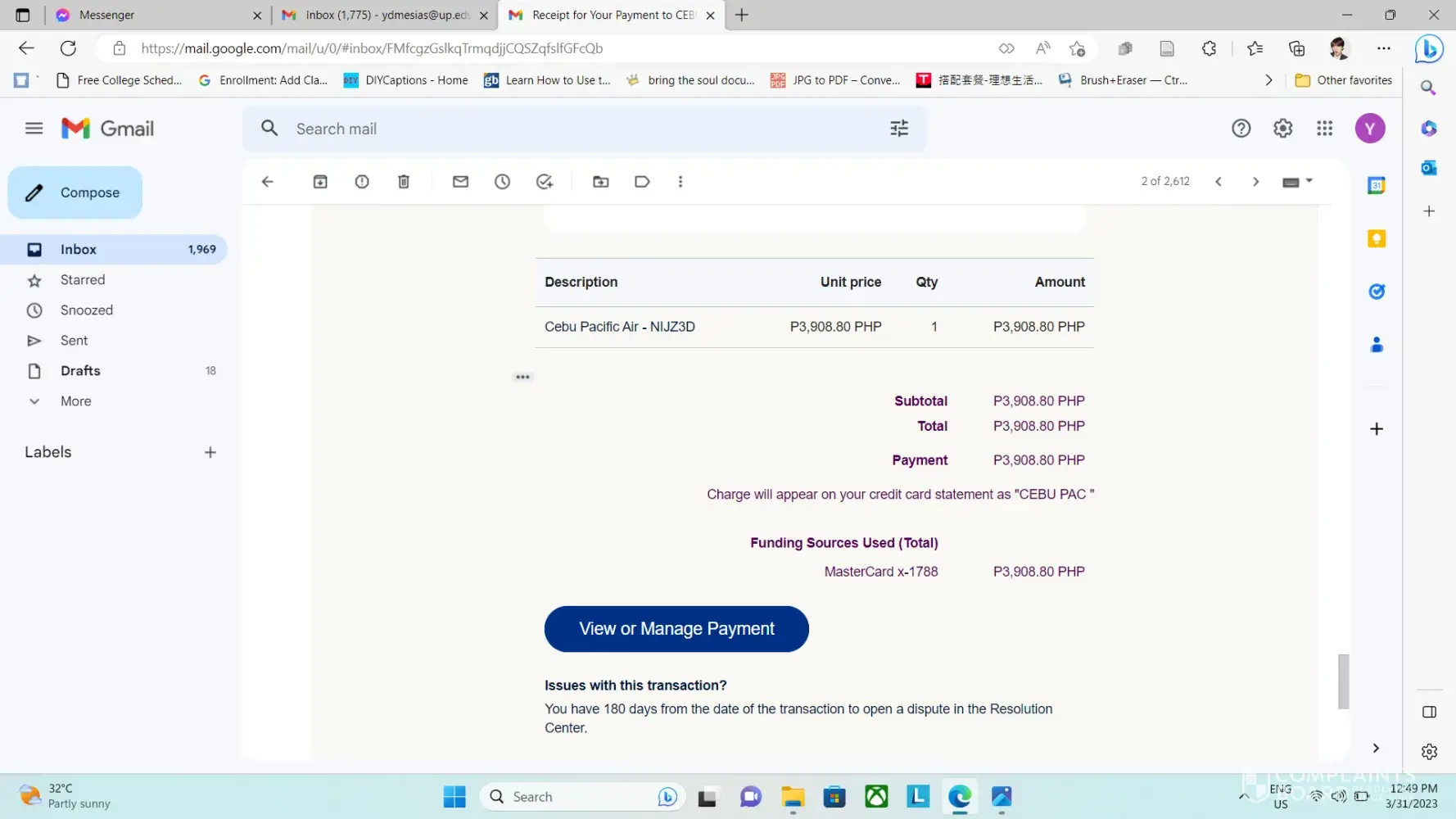Open the Starred folder
Screen dimensions: 1456x819
[114, 280]
